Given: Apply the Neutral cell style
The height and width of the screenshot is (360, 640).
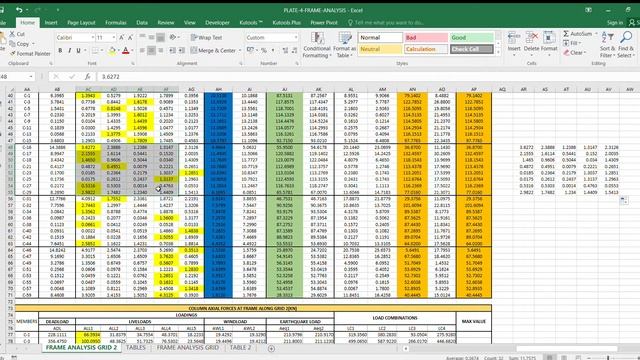Looking at the screenshot, I should coord(380,49).
